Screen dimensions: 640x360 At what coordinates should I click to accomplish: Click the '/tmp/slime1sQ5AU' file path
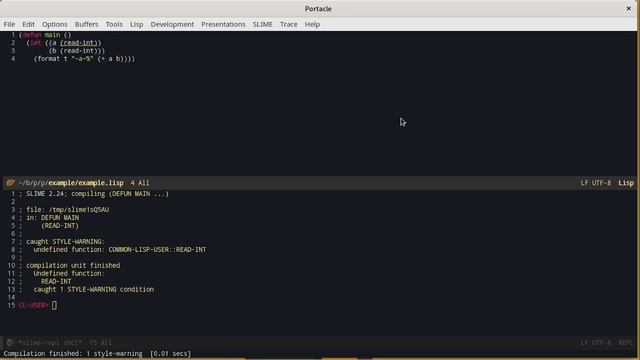pyautogui.click(x=79, y=210)
